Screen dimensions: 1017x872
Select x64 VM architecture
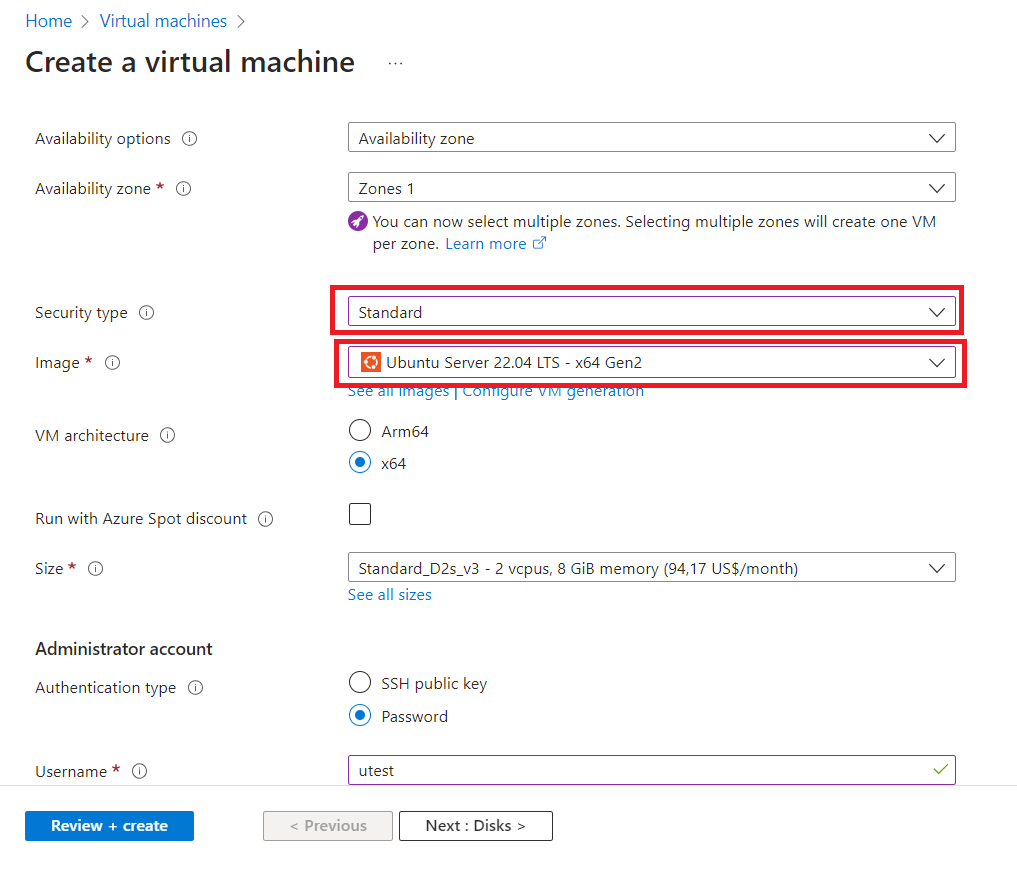360,463
